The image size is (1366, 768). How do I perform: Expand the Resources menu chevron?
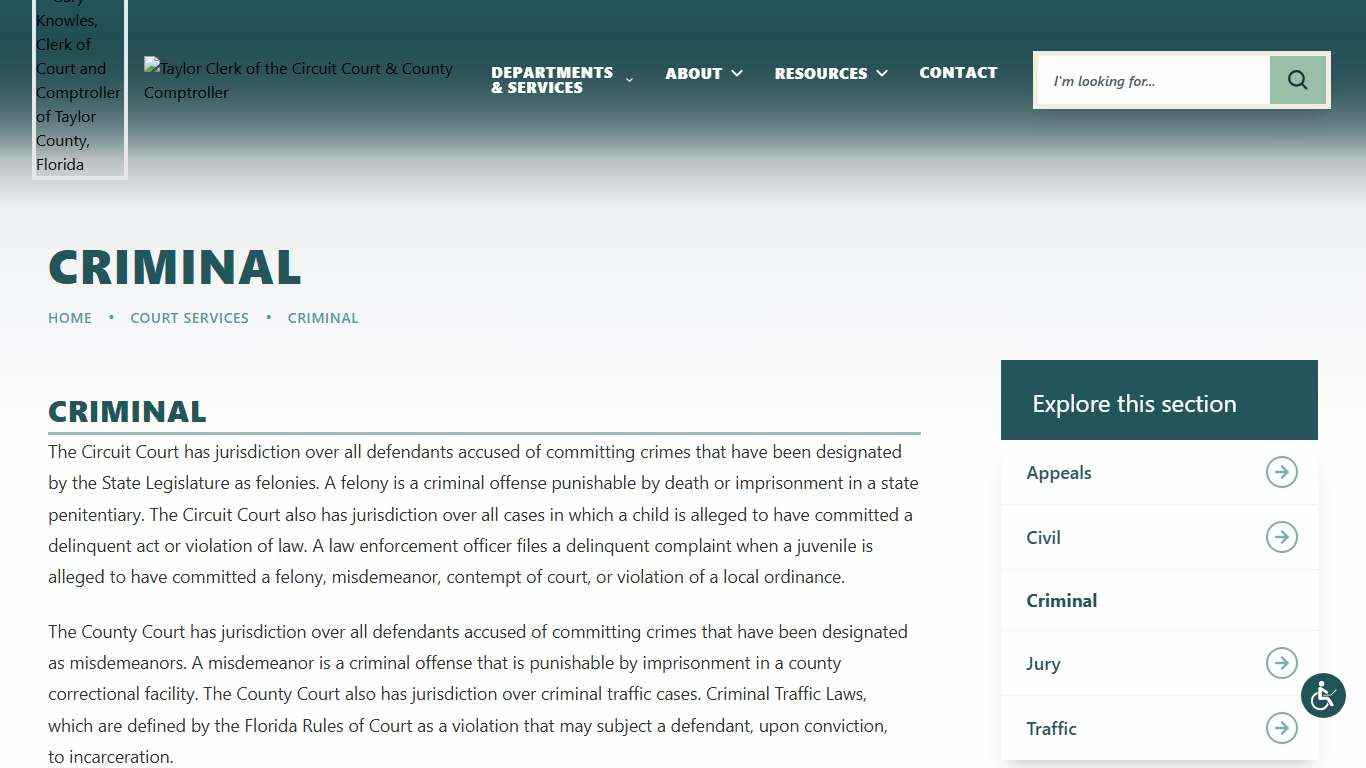coord(881,73)
